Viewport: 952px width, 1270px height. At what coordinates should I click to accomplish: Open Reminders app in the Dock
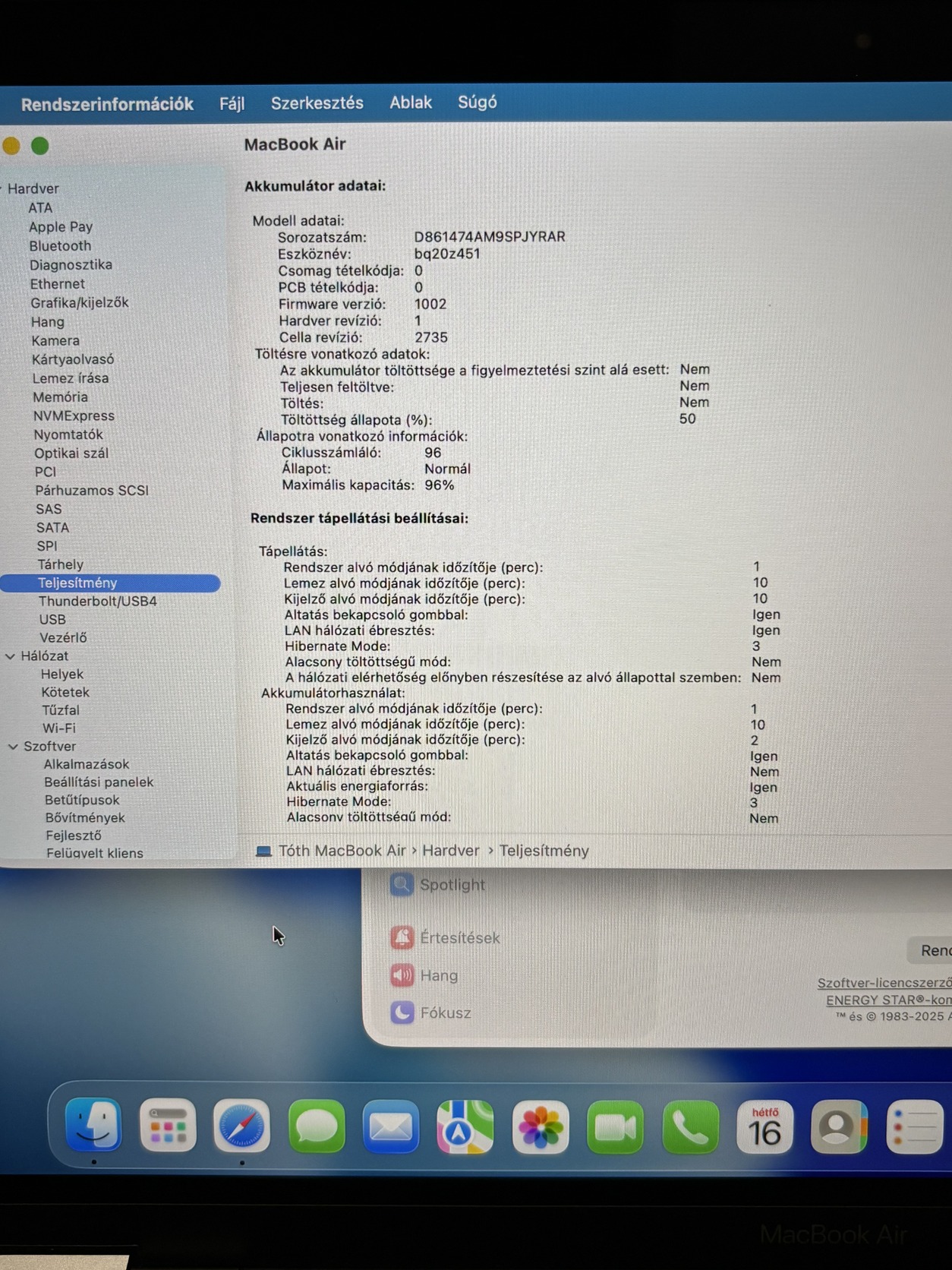tap(914, 1127)
